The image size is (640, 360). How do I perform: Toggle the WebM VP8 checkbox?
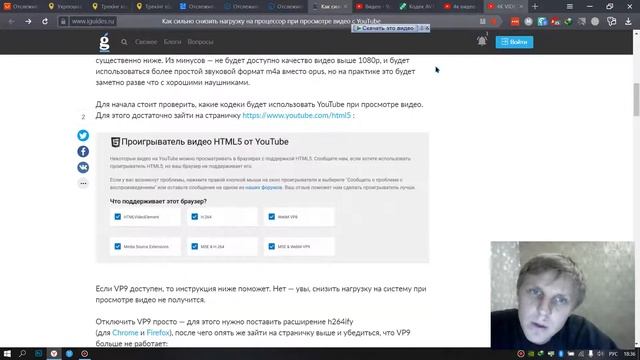pos(272,217)
